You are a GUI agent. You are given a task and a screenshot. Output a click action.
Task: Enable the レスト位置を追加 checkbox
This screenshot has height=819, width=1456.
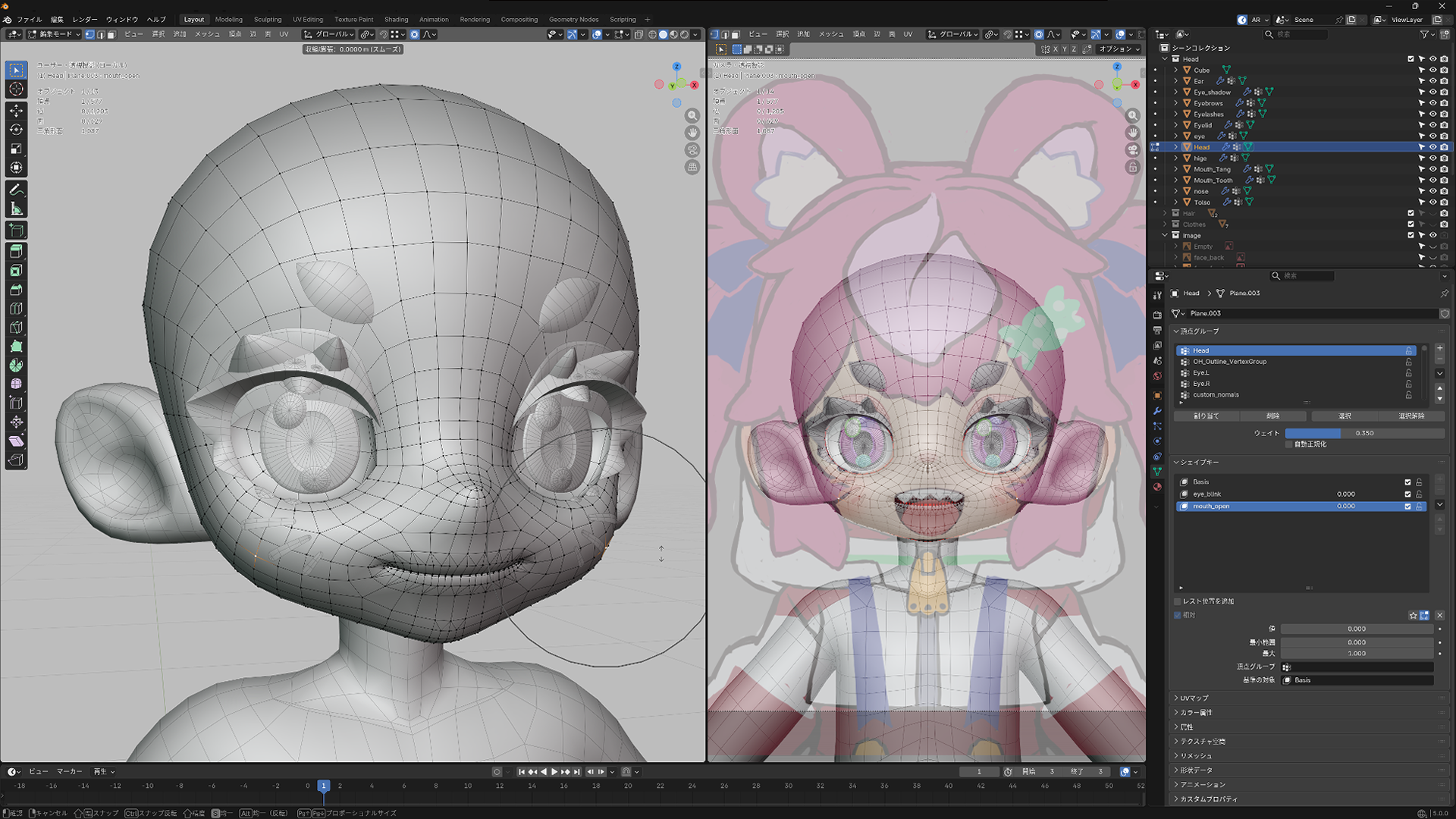1178,601
